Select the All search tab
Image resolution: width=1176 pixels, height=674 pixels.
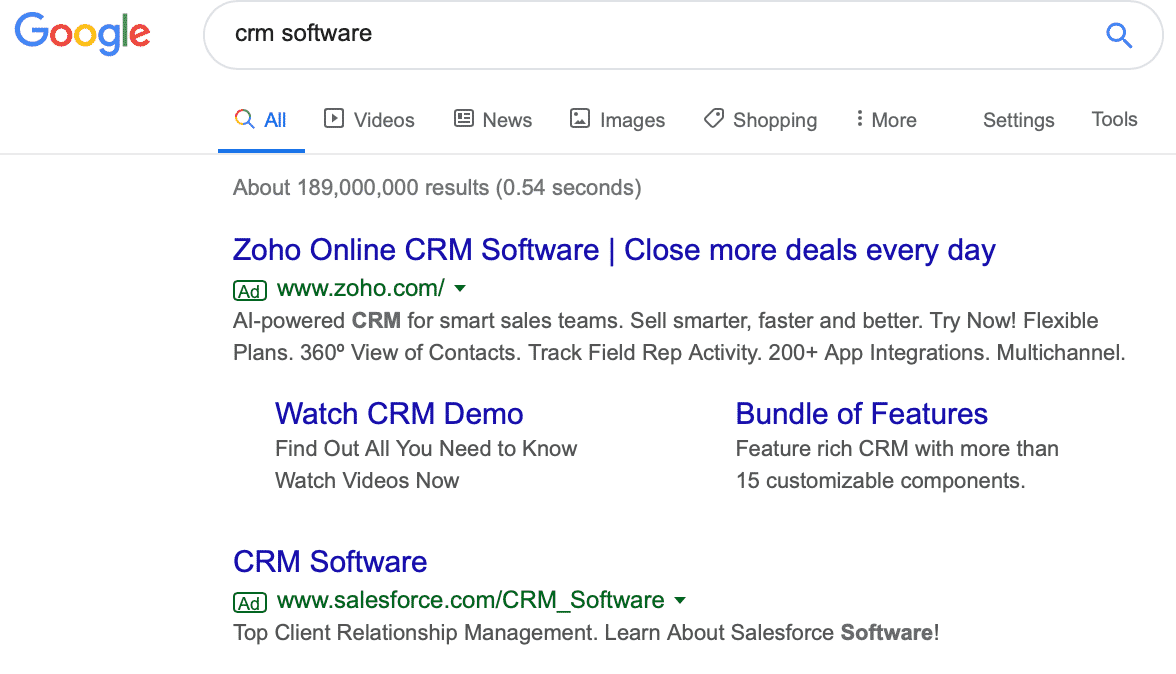click(x=261, y=120)
